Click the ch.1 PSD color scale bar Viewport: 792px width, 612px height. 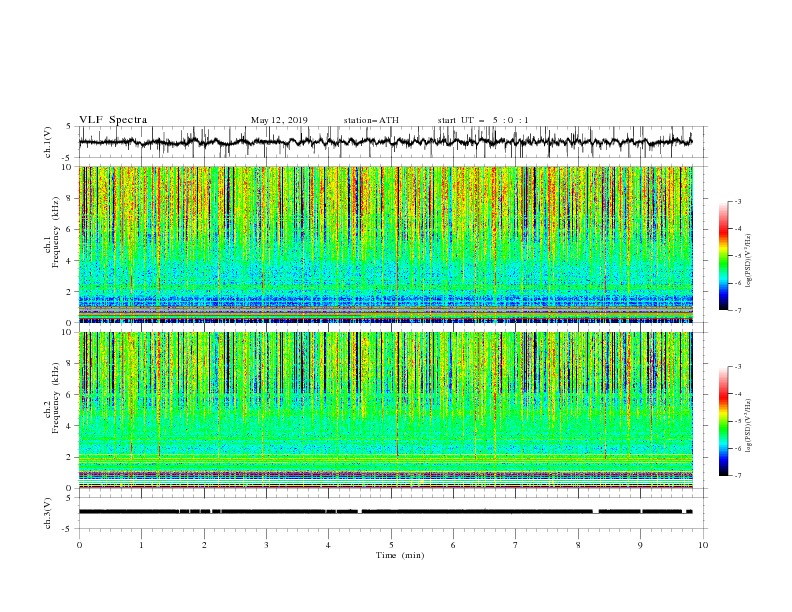click(723, 256)
